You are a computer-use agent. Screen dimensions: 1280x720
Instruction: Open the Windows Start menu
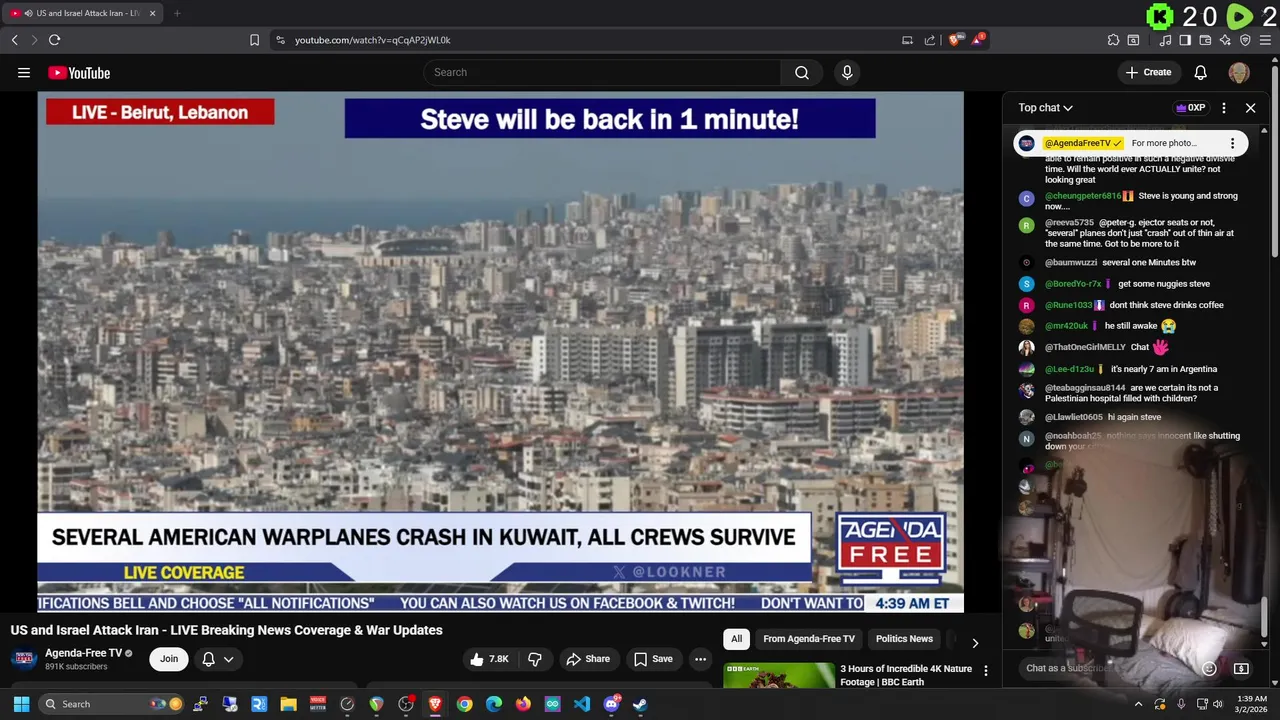click(x=21, y=704)
